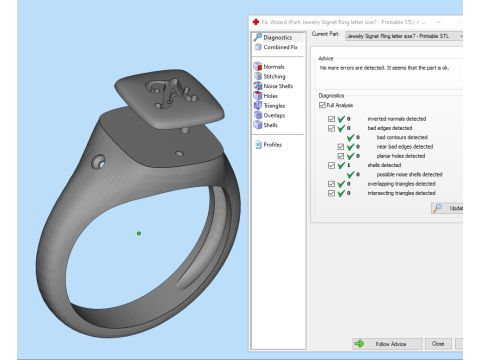Viewport: 480px width, 360px height.
Task: Select the Normals text label
Action: tap(274, 67)
